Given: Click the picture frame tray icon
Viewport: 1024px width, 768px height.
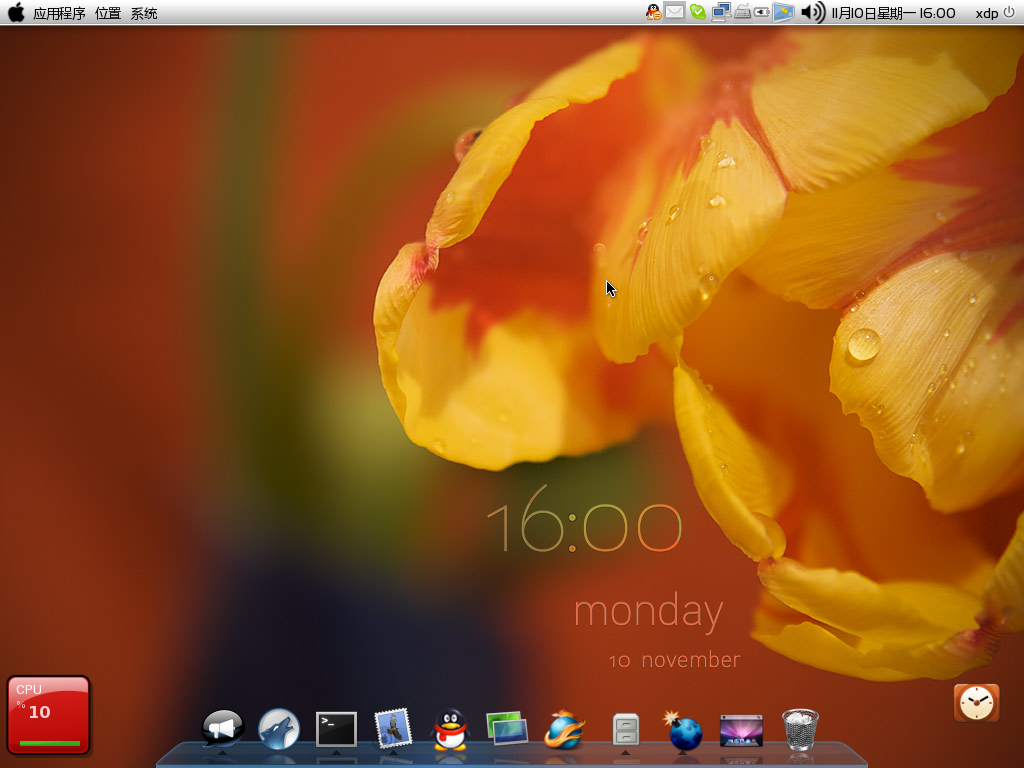Looking at the screenshot, I should 783,12.
